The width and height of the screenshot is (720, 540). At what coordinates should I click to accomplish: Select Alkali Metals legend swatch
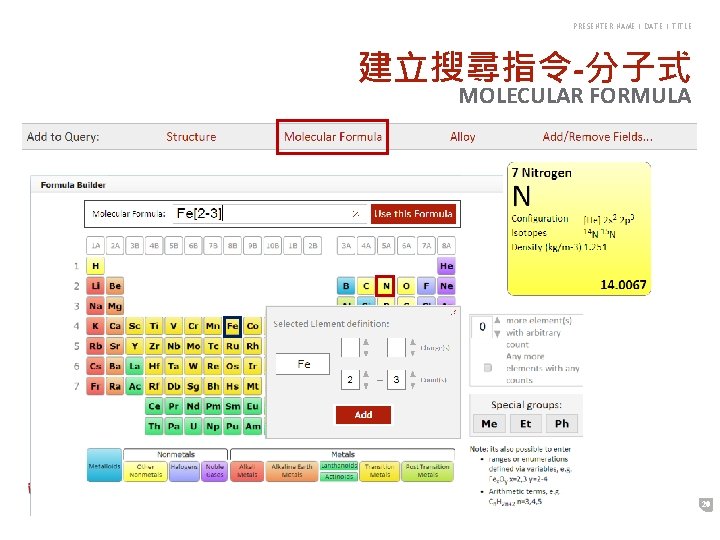247,471
